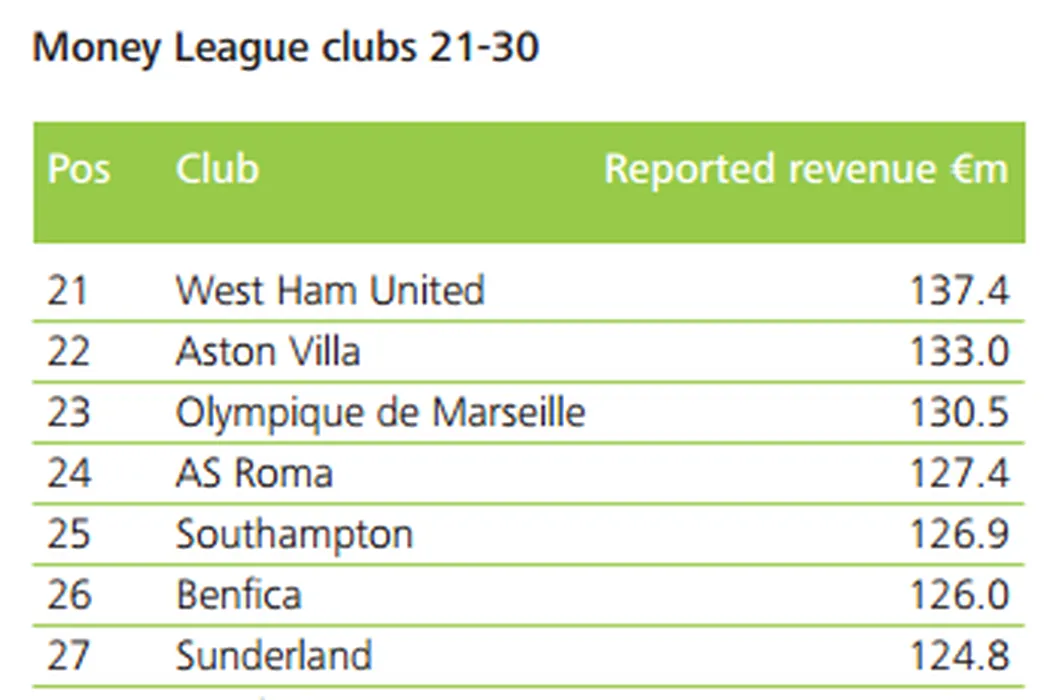Click West Ham United's revenue value 137.4
This screenshot has height=700, width=1050.
tap(959, 291)
